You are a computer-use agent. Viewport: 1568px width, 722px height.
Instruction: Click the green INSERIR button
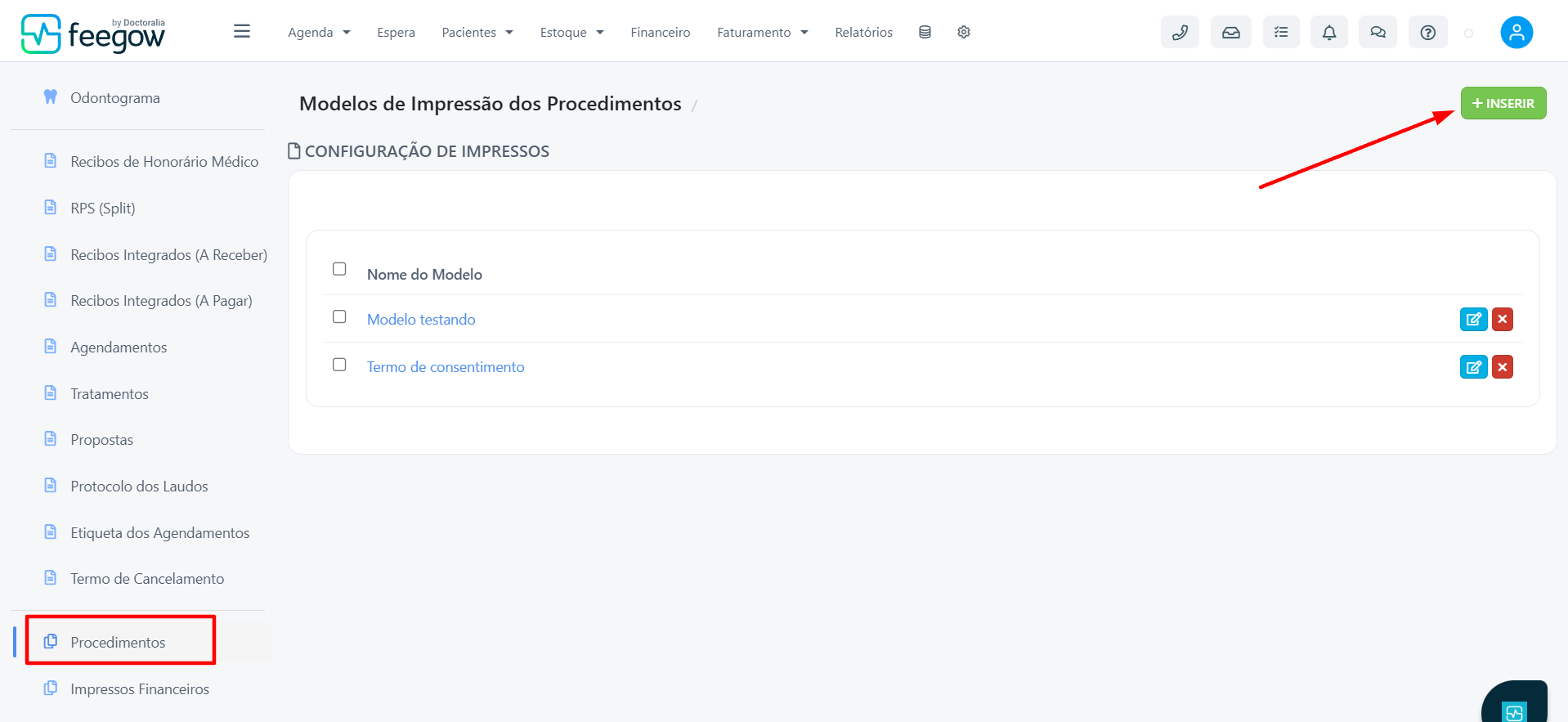[x=1503, y=103]
